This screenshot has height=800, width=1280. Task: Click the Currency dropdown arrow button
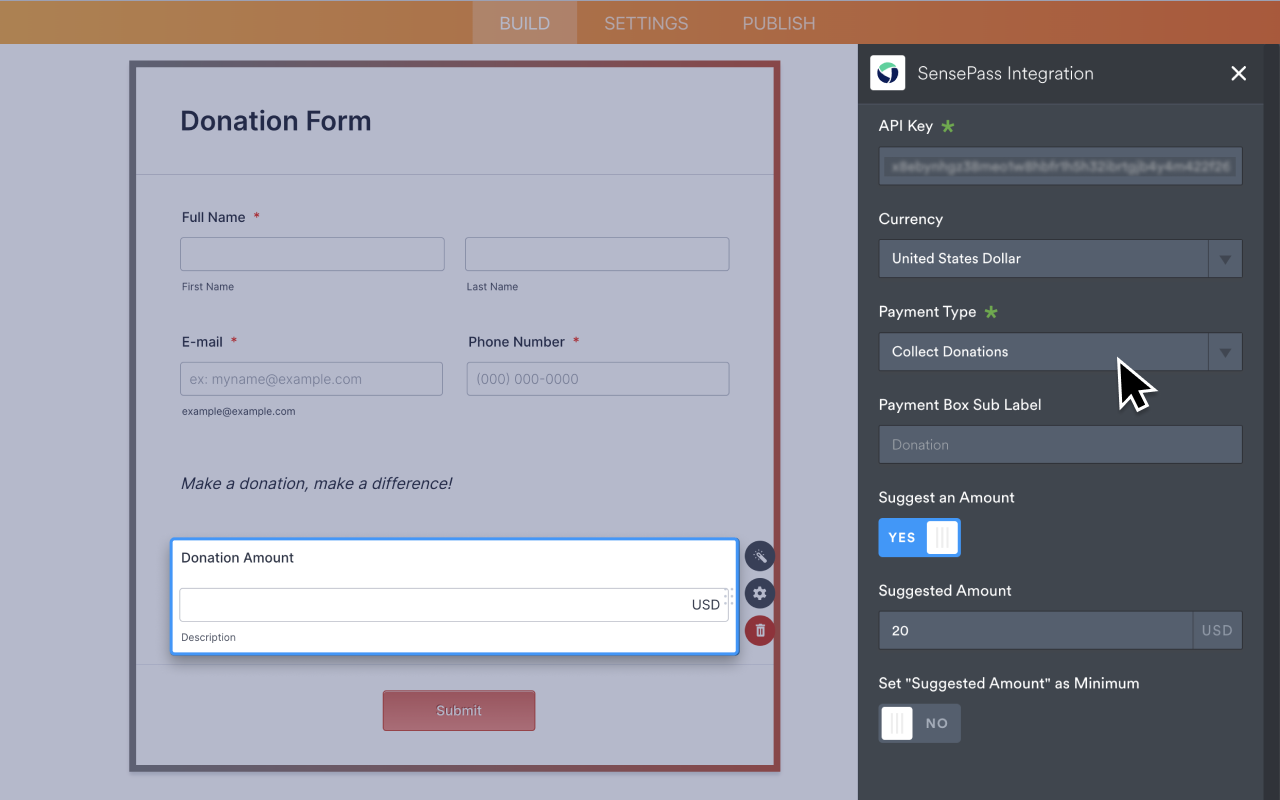point(1225,258)
